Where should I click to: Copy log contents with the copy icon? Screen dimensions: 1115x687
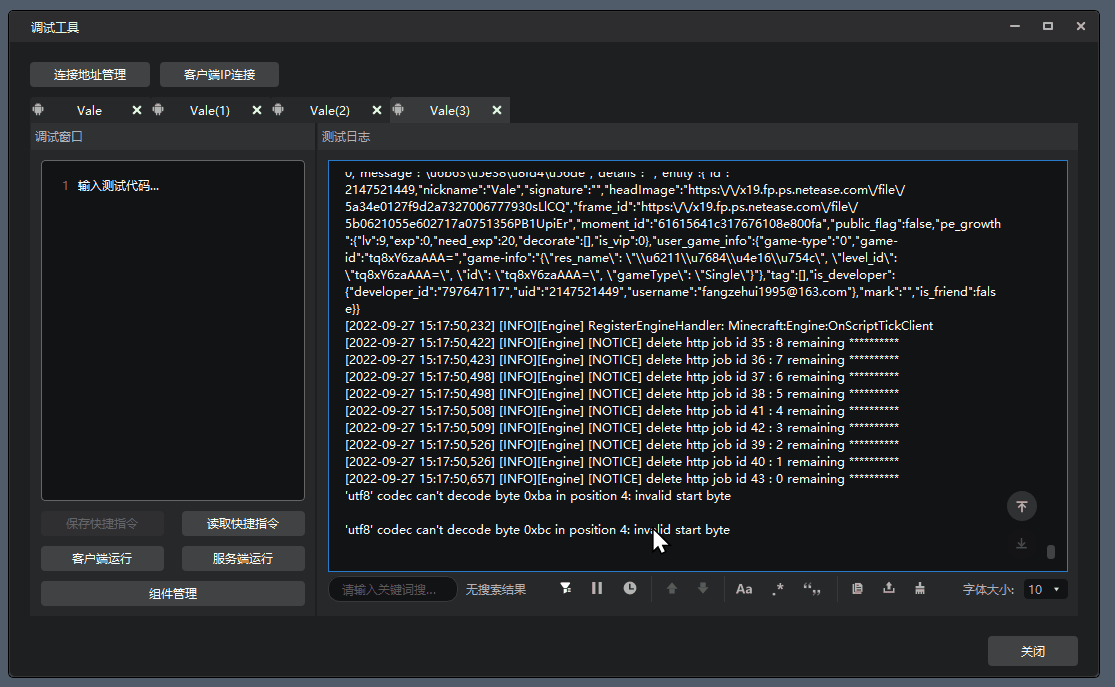tap(857, 589)
